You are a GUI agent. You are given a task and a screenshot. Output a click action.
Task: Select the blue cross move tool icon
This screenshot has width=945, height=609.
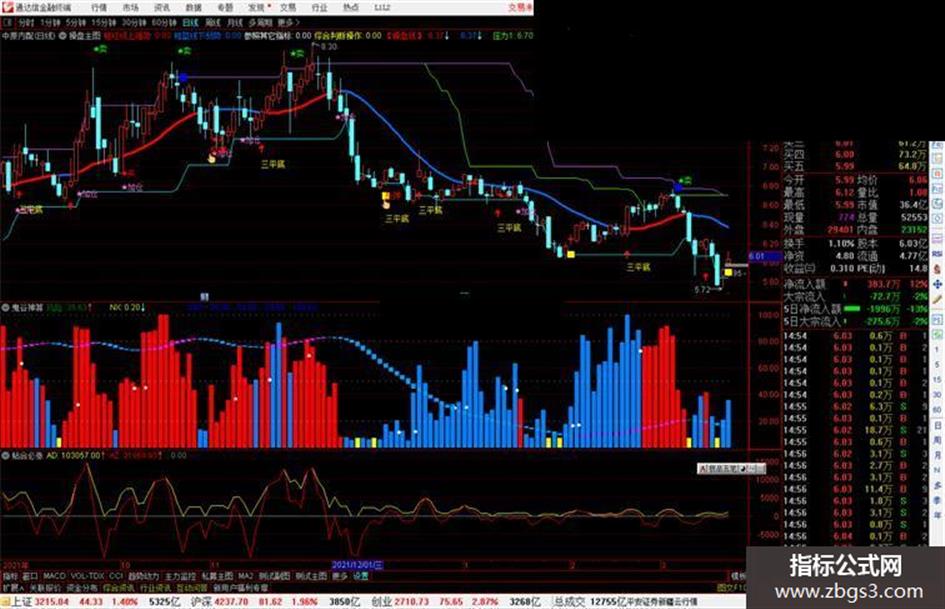click(937, 283)
